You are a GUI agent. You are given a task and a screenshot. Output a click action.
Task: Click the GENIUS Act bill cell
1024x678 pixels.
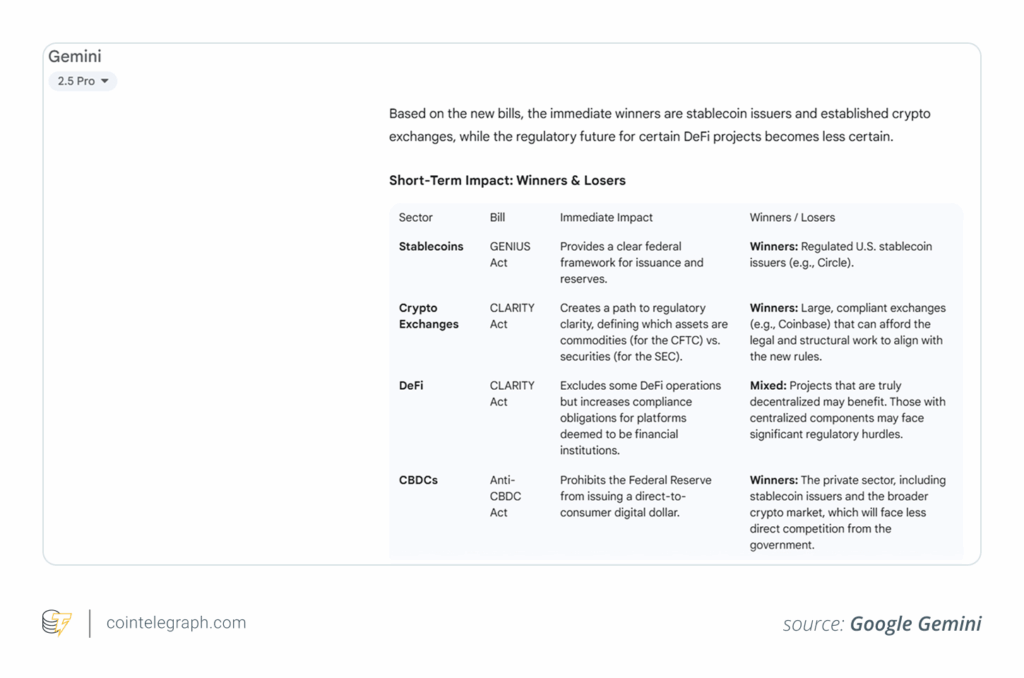pyautogui.click(x=510, y=254)
